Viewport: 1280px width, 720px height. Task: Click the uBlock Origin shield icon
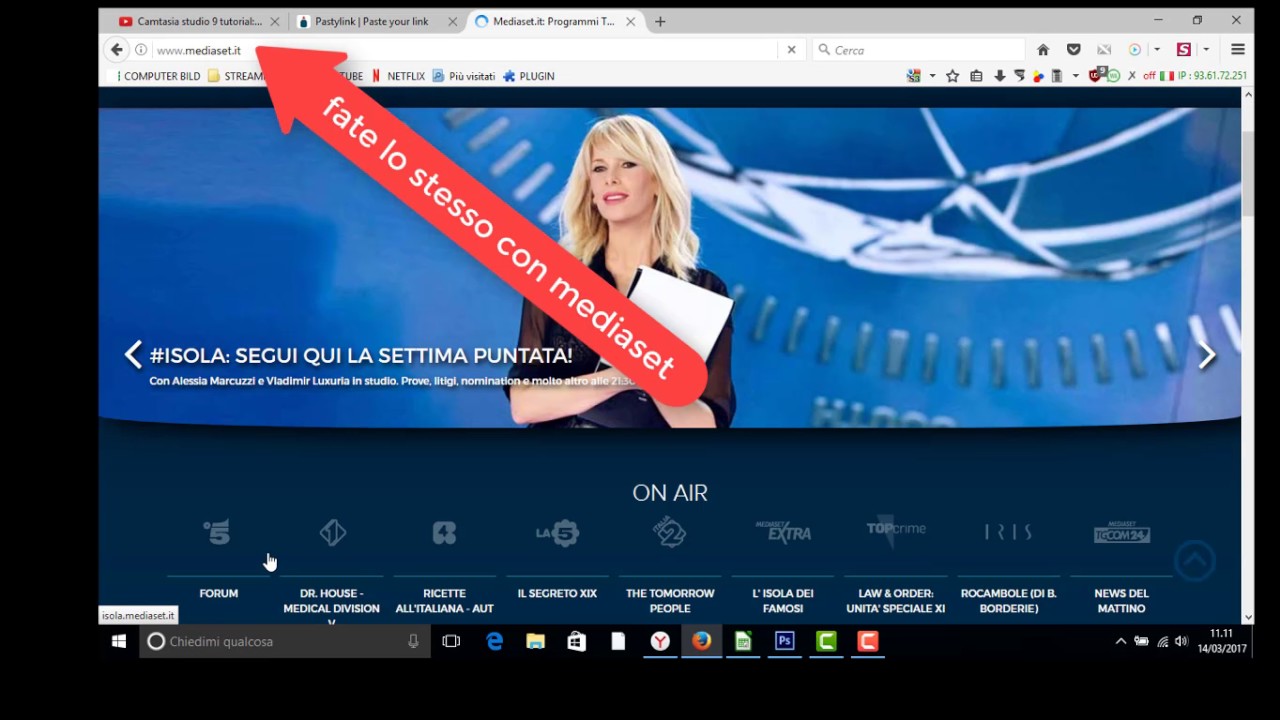[1094, 76]
